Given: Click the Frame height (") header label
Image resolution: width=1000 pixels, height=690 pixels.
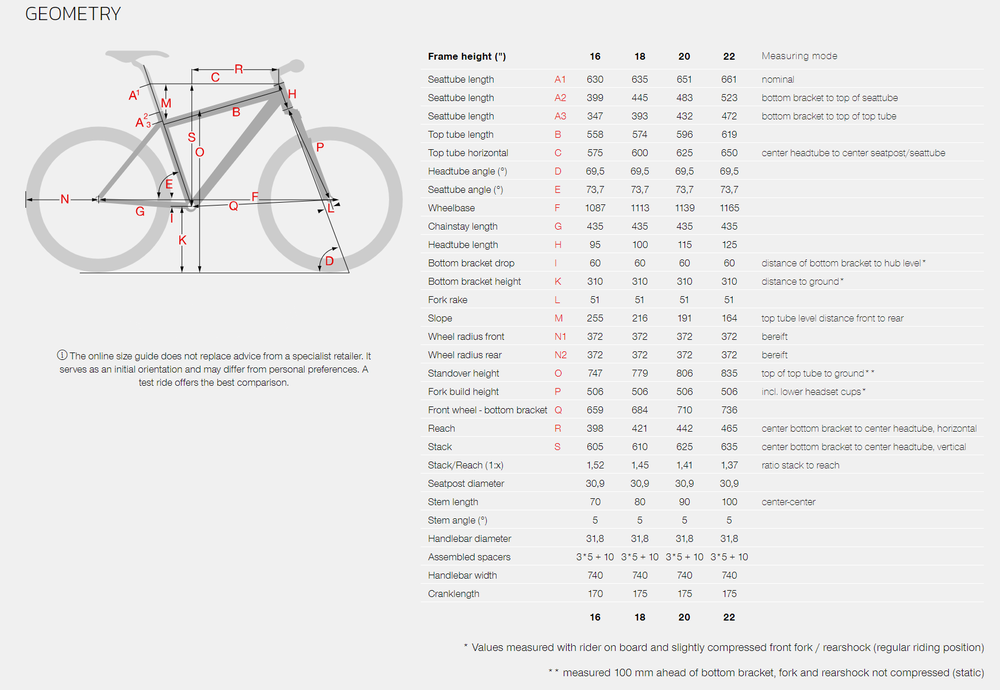Looking at the screenshot, I should 466,56.
